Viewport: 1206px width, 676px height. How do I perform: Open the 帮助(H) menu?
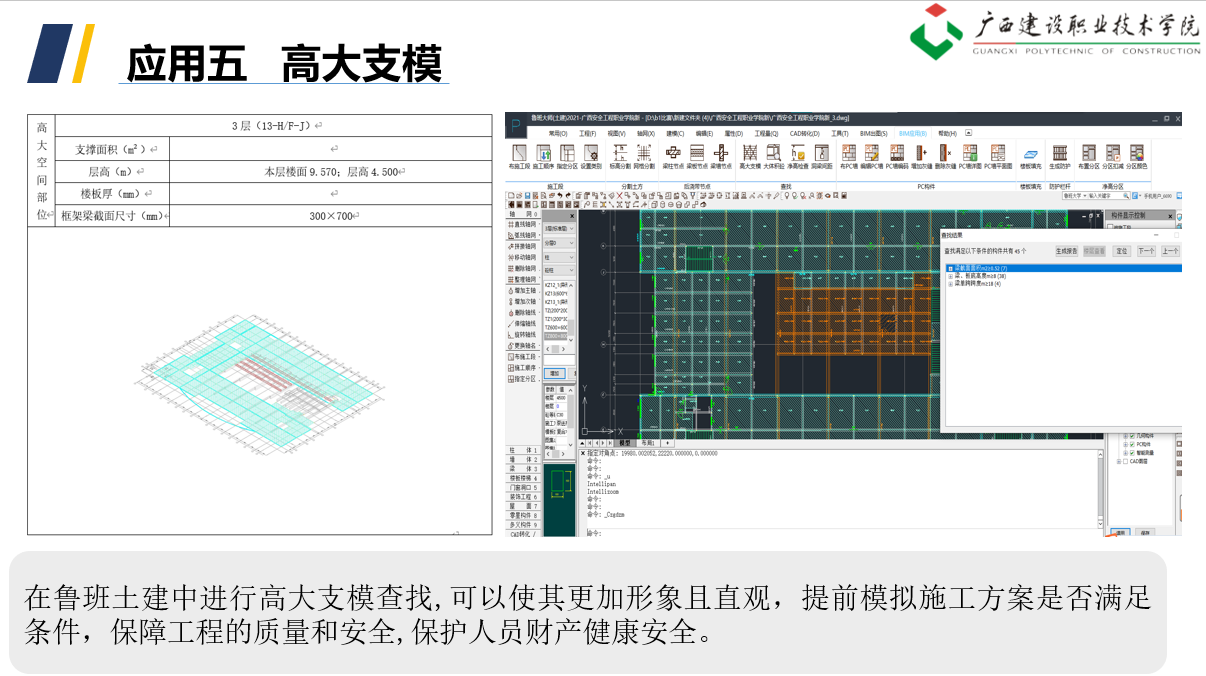pos(947,133)
